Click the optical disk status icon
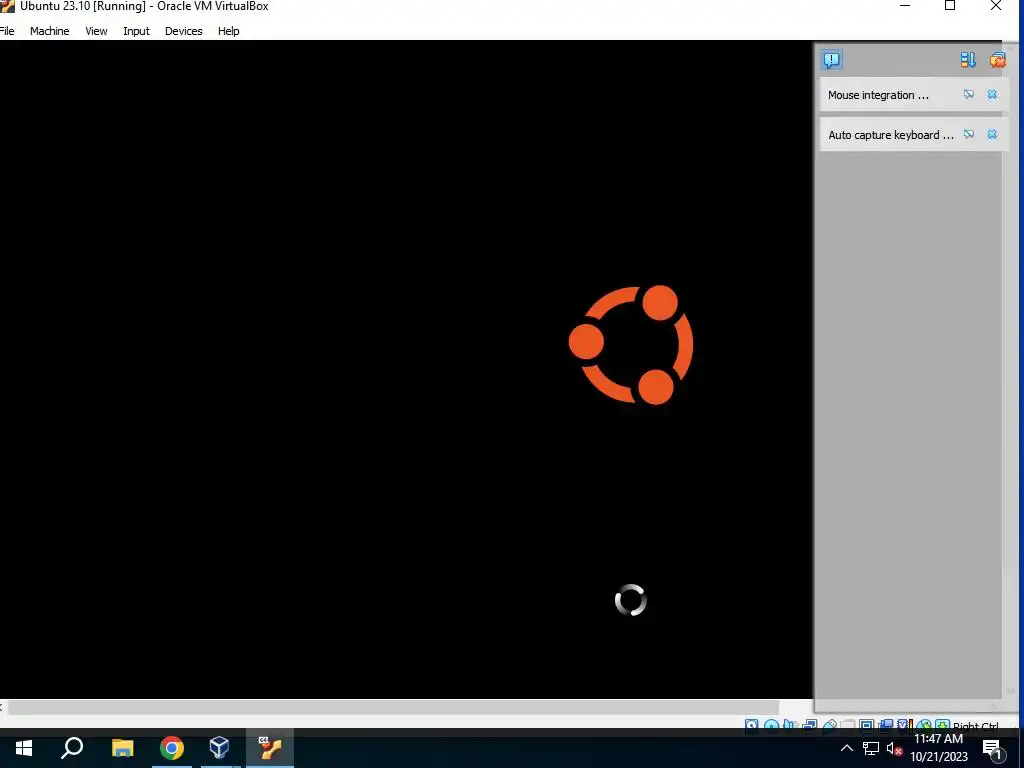Image resolution: width=1024 pixels, height=768 pixels. click(771, 725)
